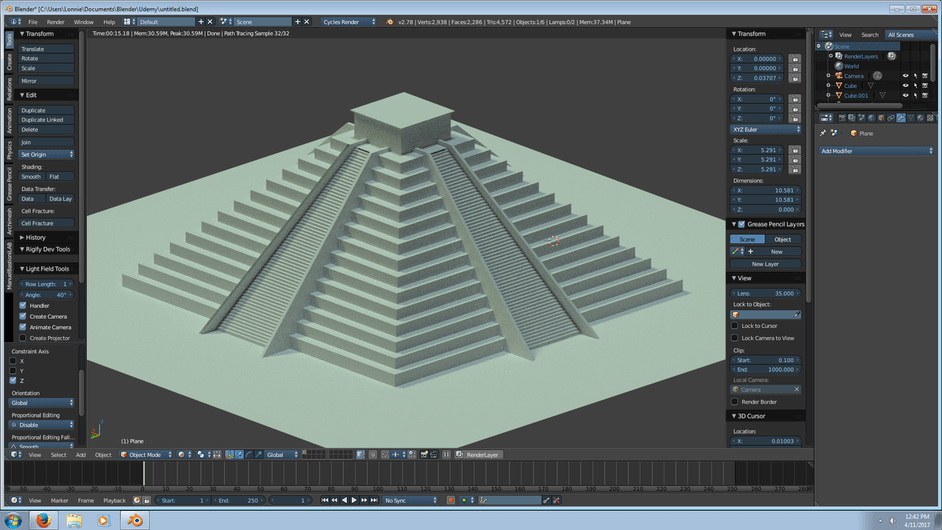Enable the Lock to Cursor checkbox
The image size is (942, 530).
pos(736,326)
